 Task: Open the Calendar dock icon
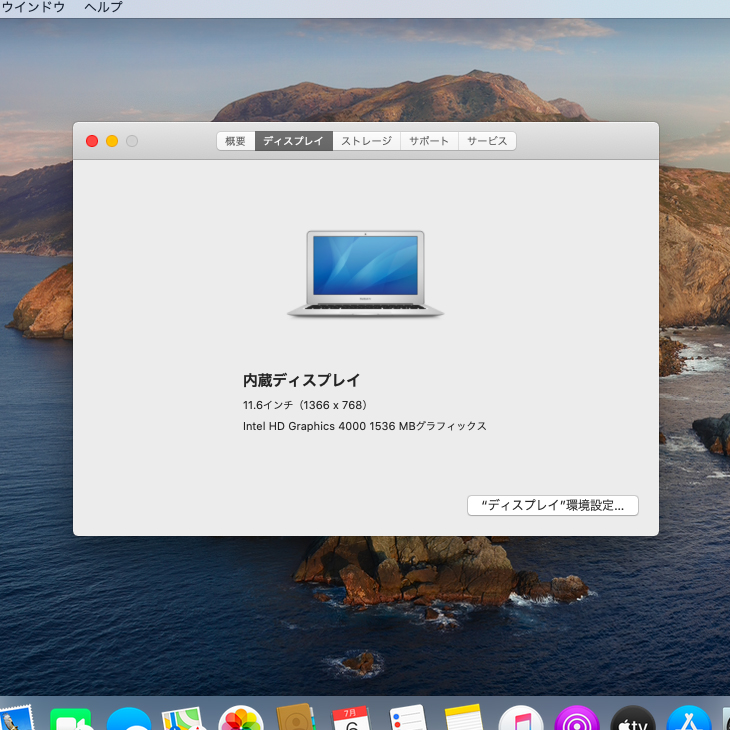coord(351,719)
